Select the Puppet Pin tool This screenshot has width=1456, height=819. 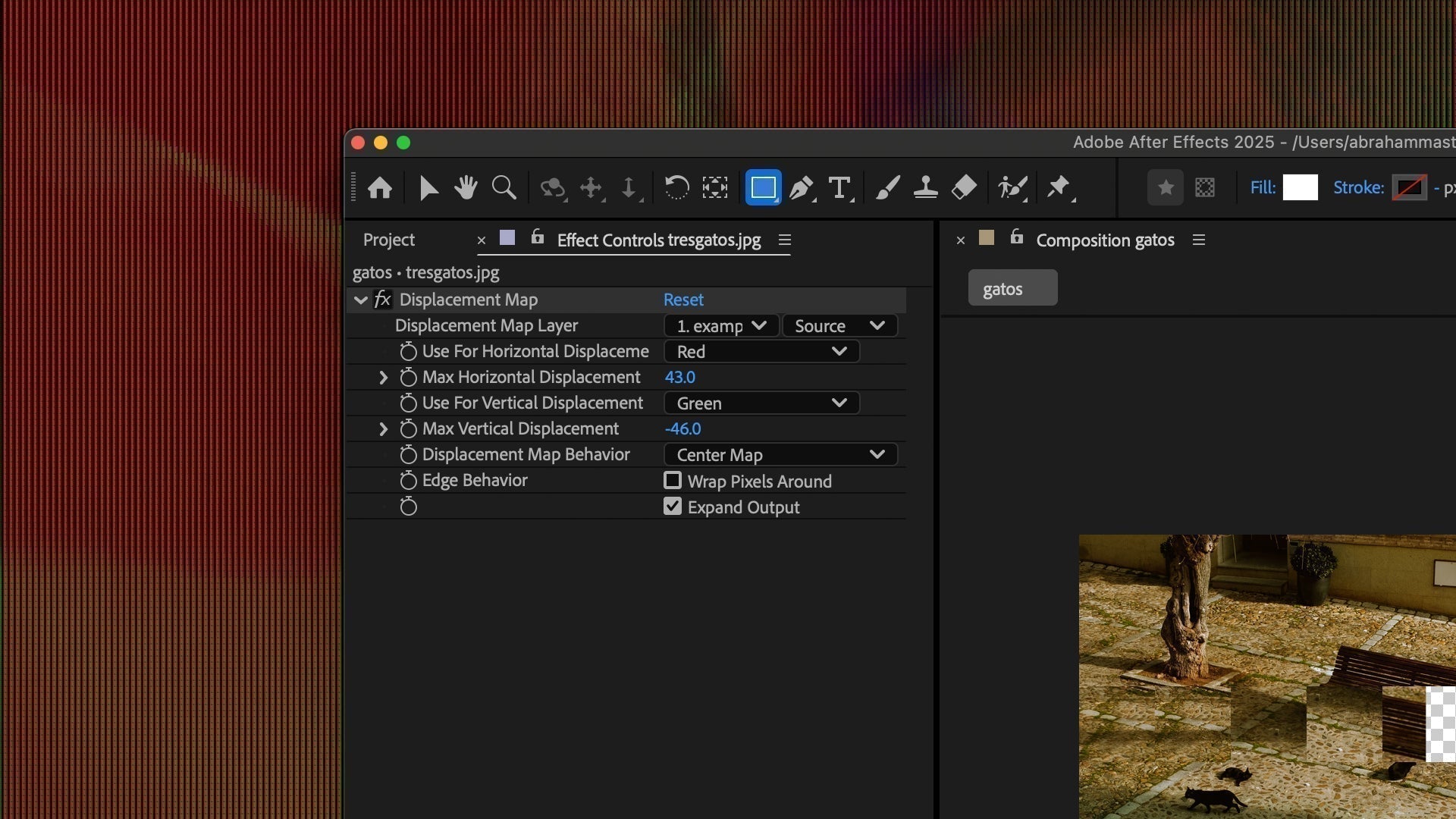click(x=1059, y=187)
